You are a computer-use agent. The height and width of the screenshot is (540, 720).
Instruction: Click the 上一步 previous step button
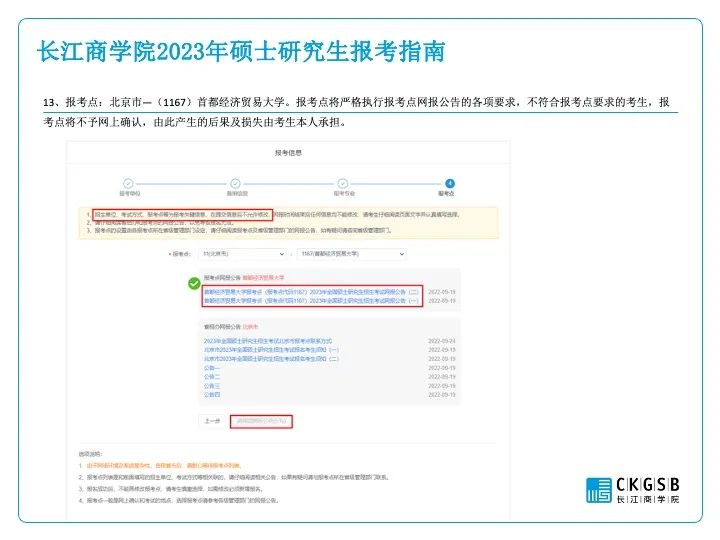[212, 421]
